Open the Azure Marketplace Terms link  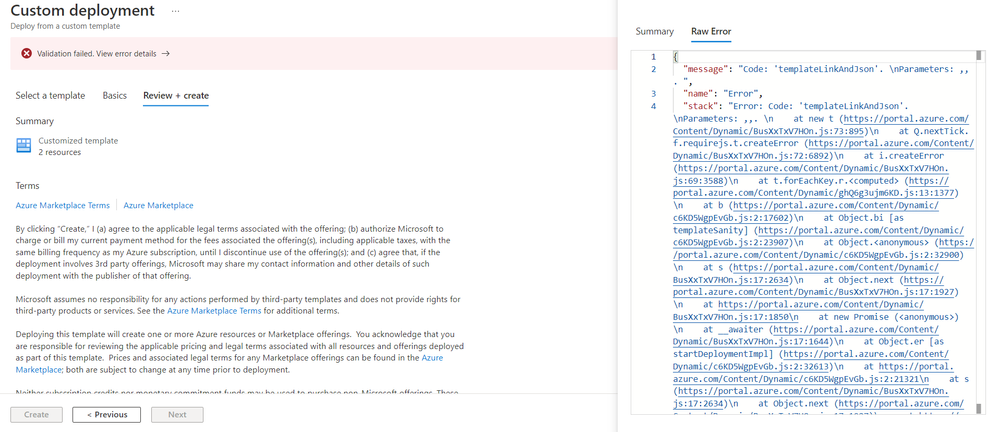click(x=62, y=205)
